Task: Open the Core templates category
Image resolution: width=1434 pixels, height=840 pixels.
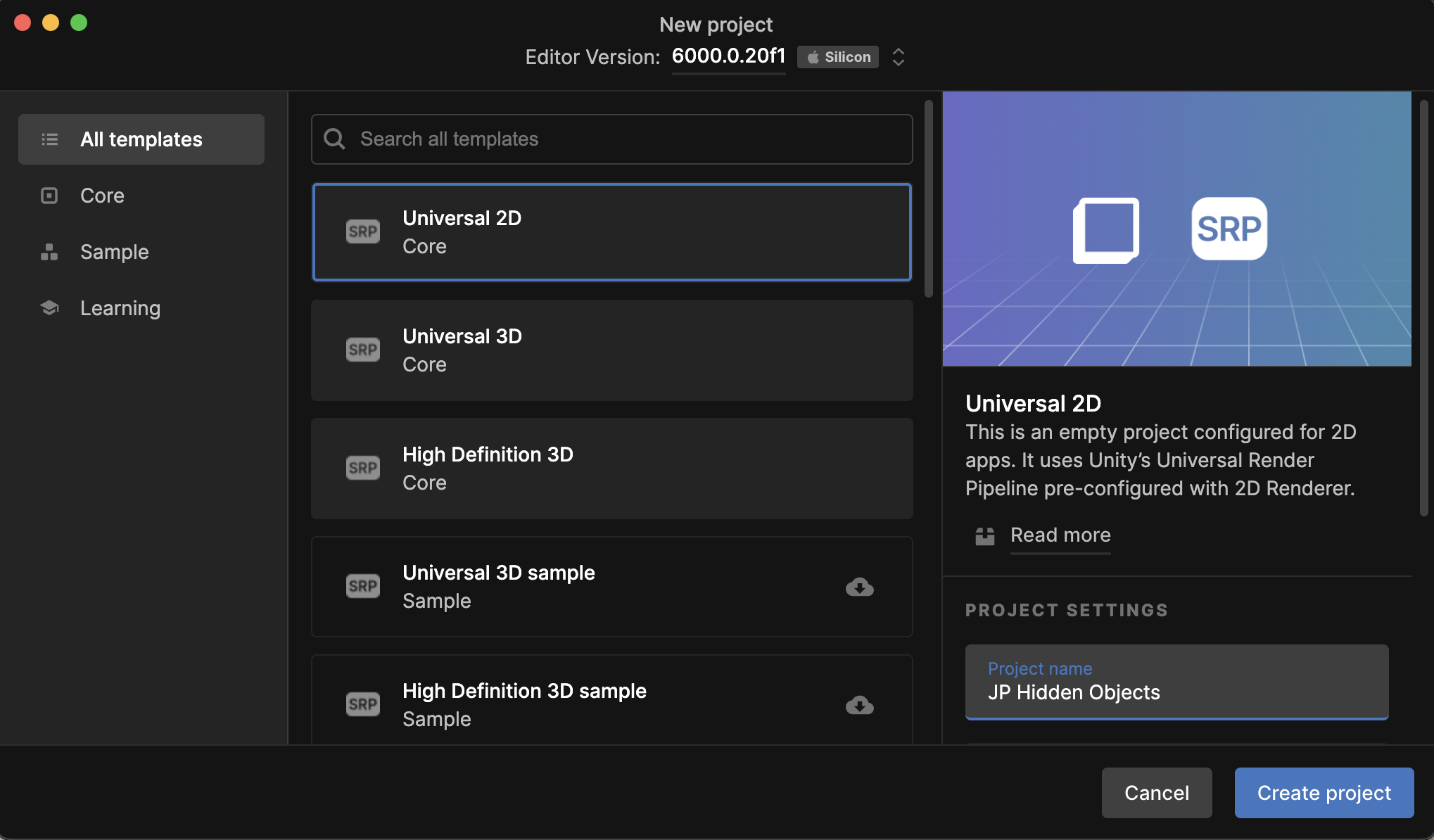Action: pyautogui.click(x=141, y=196)
